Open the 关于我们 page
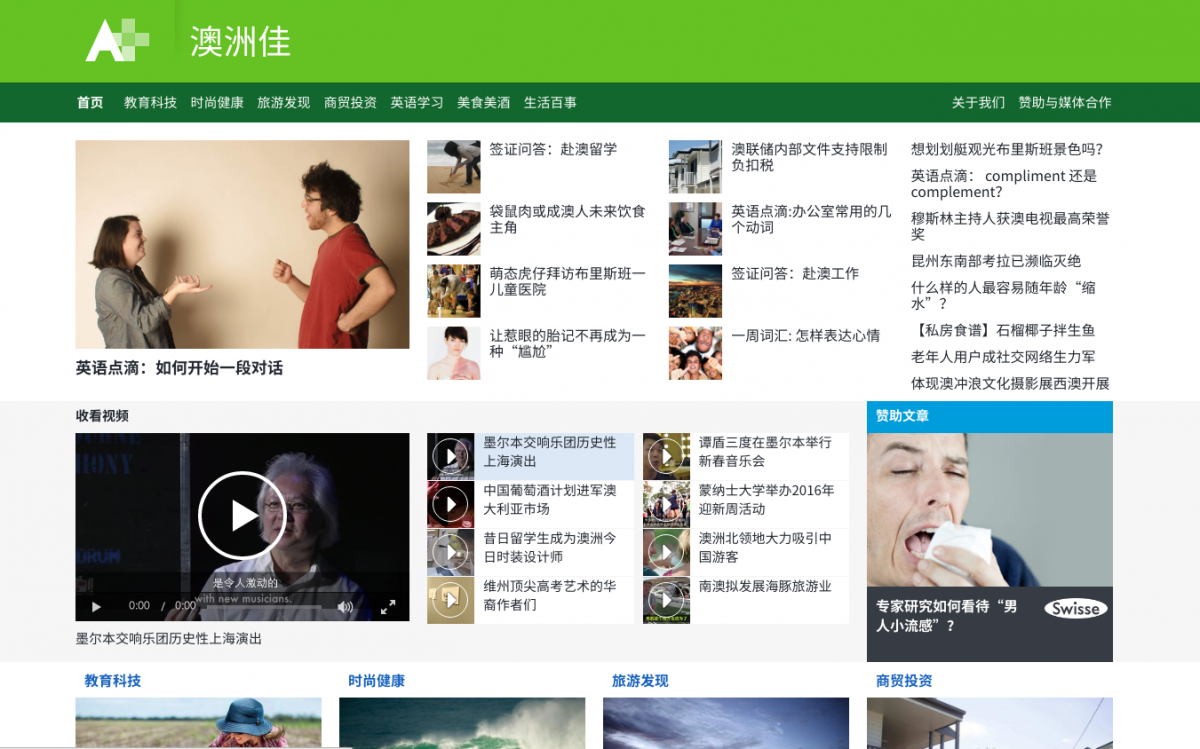Viewport: 1200px width, 749px height. (x=977, y=102)
